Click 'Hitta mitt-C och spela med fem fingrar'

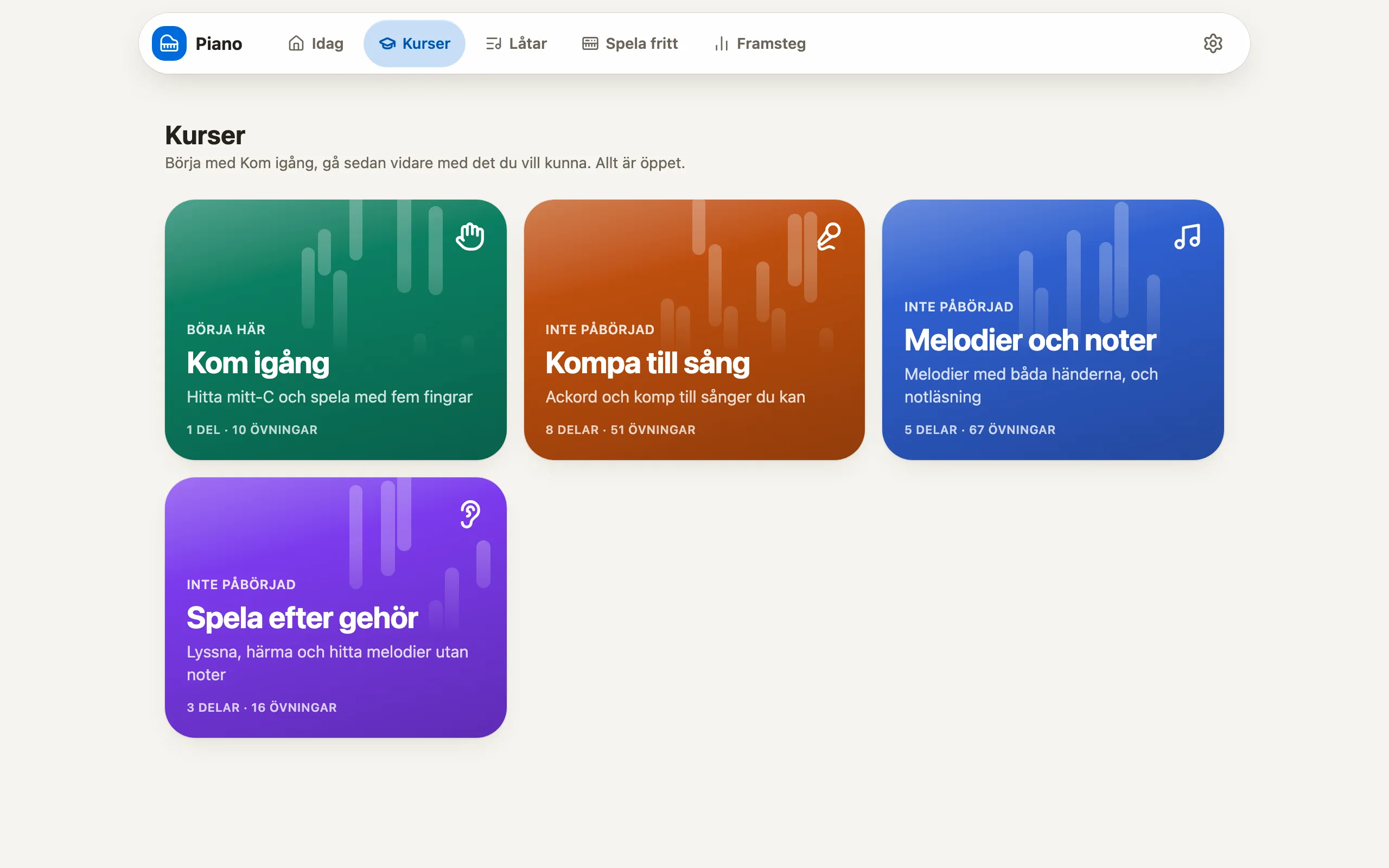[329, 397]
